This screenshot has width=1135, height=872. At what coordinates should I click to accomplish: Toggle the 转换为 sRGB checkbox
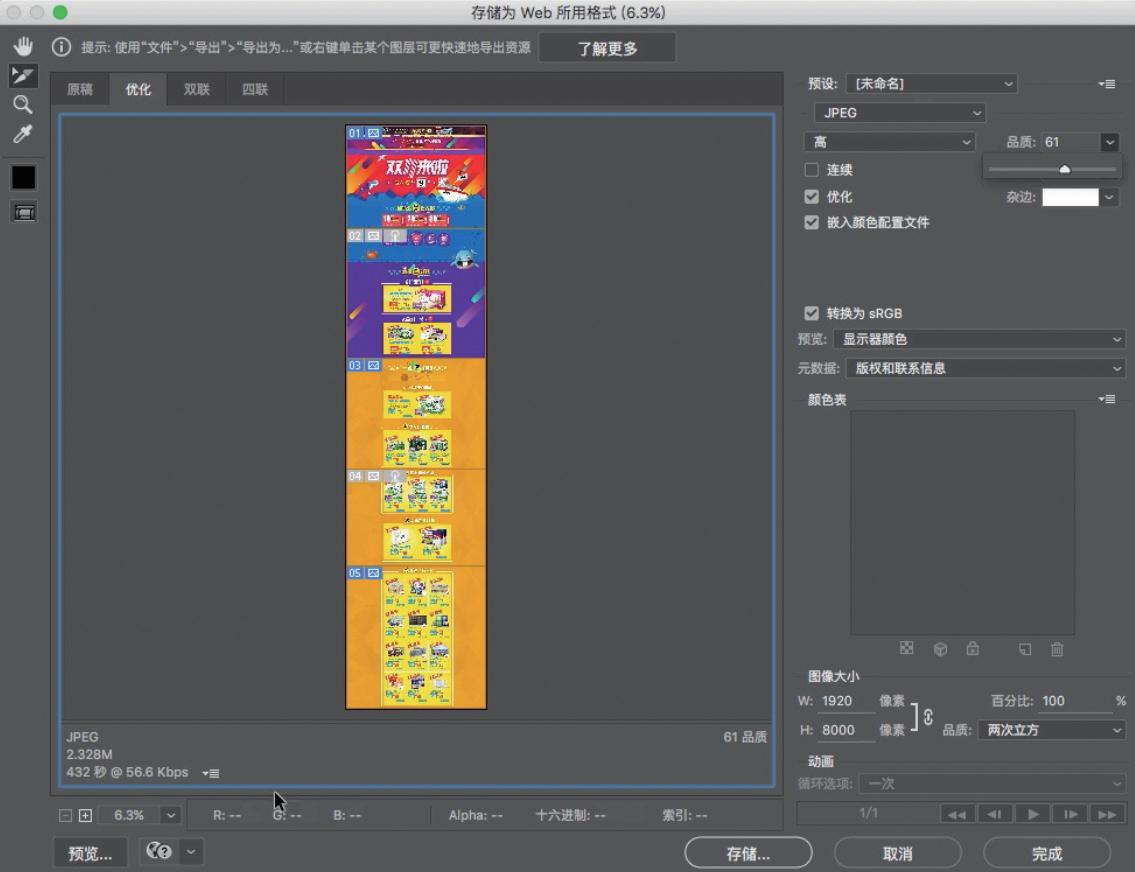click(x=811, y=313)
